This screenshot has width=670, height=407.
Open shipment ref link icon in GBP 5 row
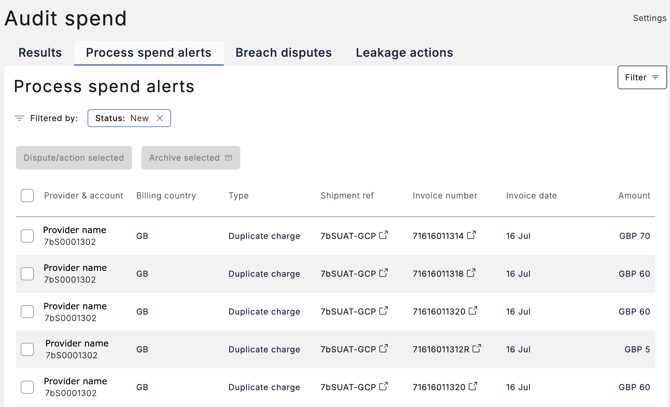click(x=384, y=349)
